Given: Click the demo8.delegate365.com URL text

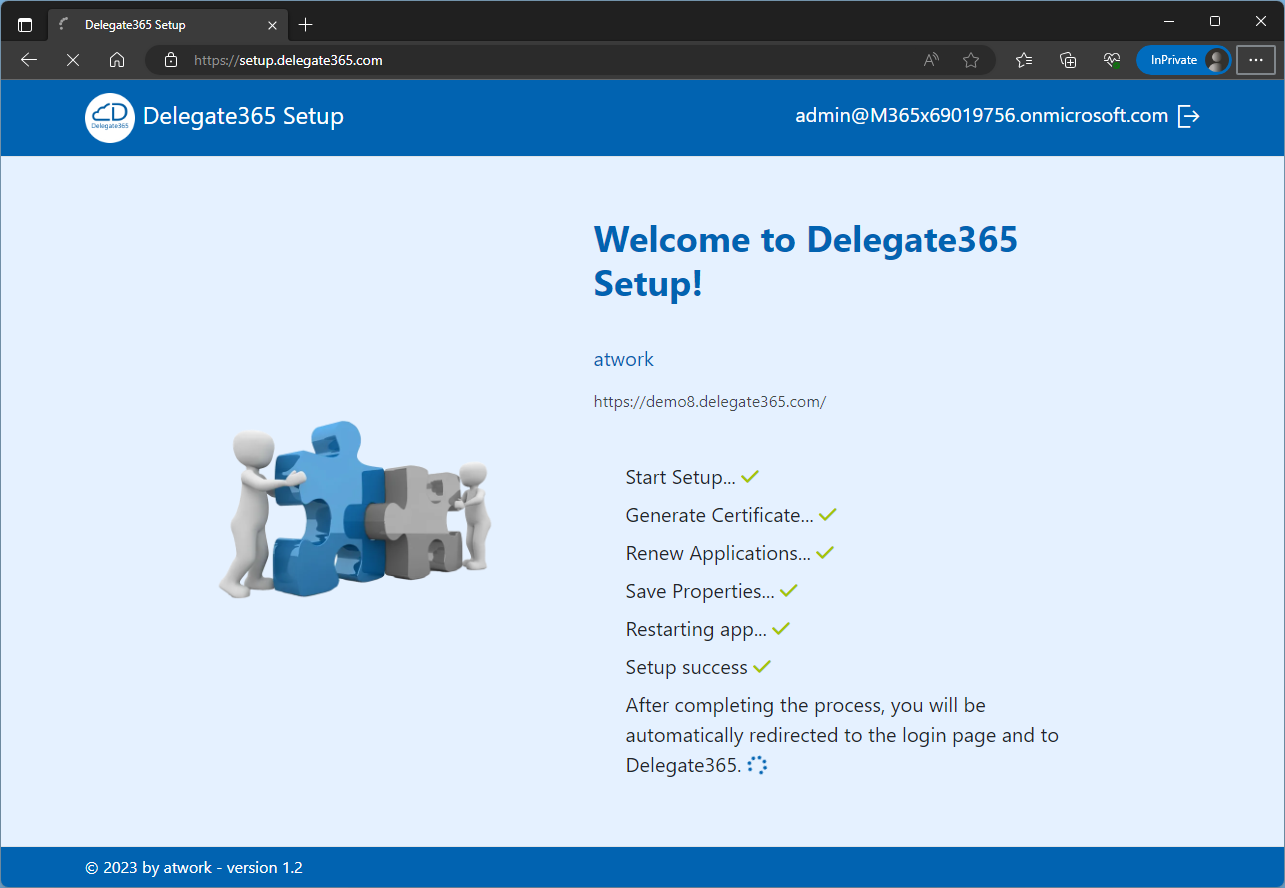Looking at the screenshot, I should 709,402.
